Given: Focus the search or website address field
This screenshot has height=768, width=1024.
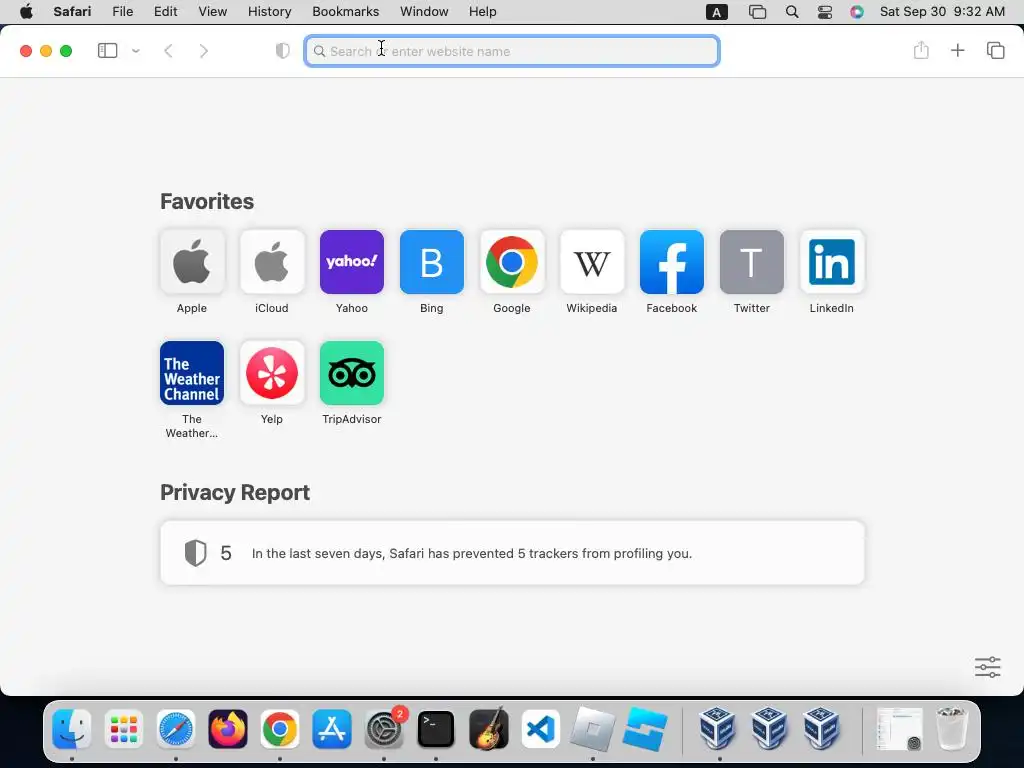Looking at the screenshot, I should coord(512,51).
